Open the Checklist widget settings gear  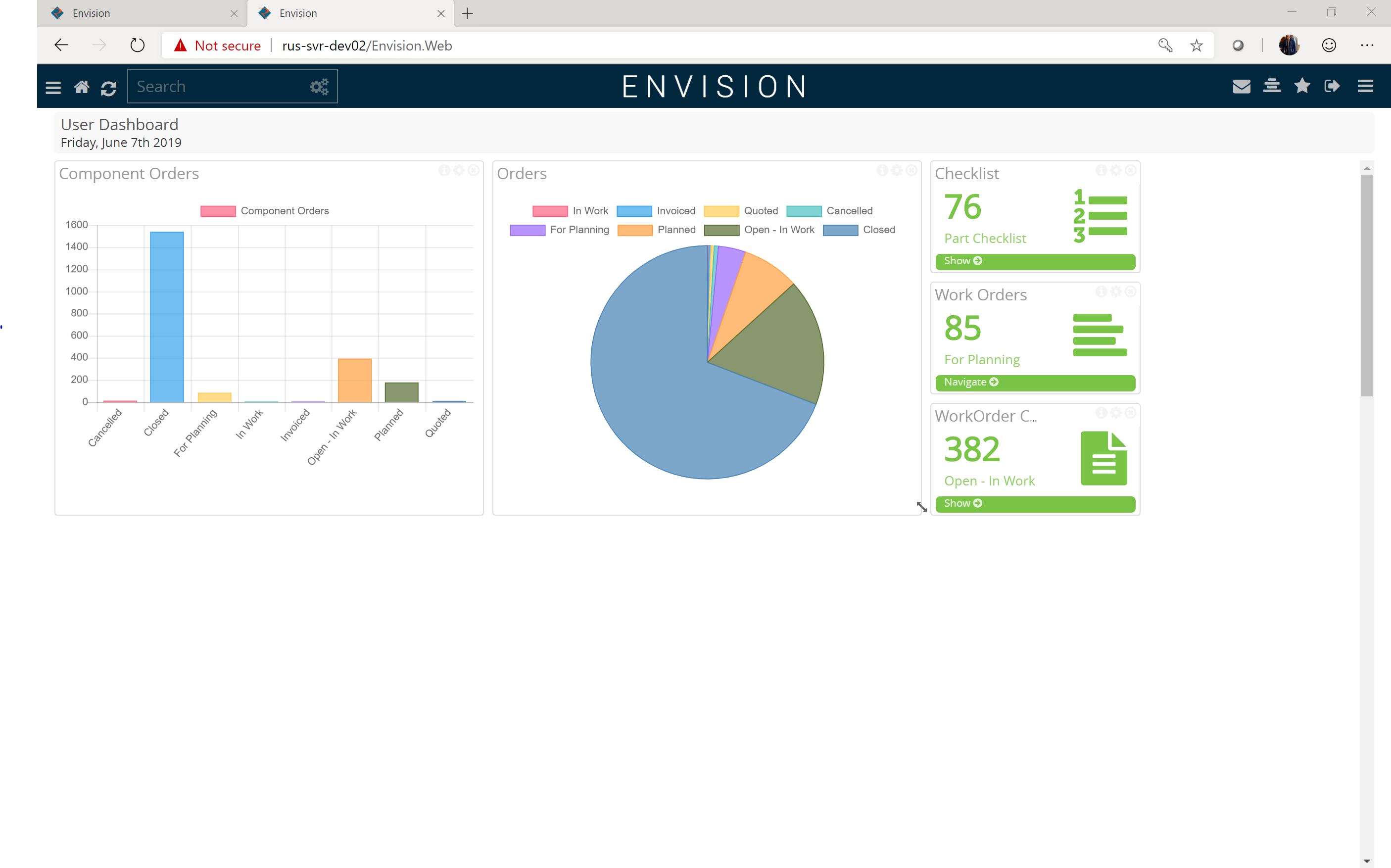(x=1115, y=170)
